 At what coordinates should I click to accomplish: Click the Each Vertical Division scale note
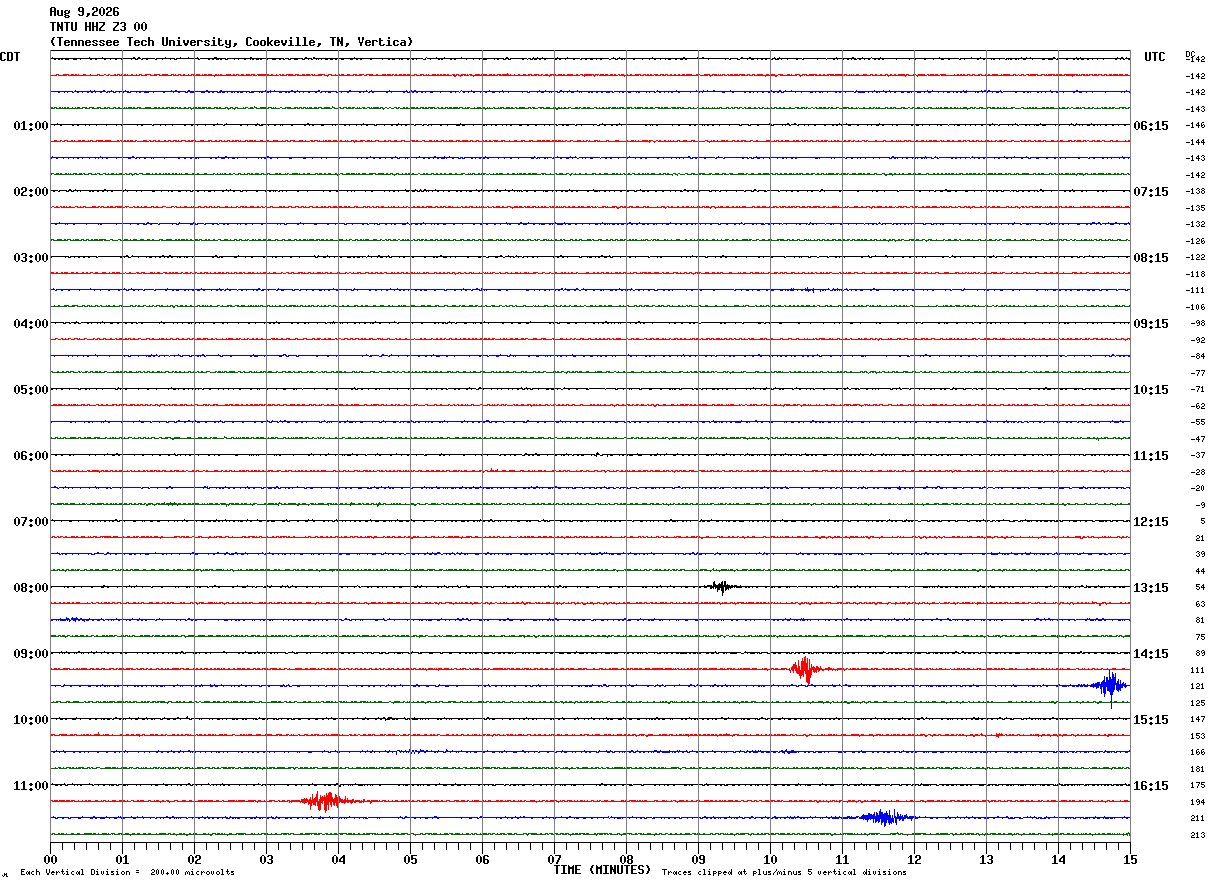(x=127, y=873)
